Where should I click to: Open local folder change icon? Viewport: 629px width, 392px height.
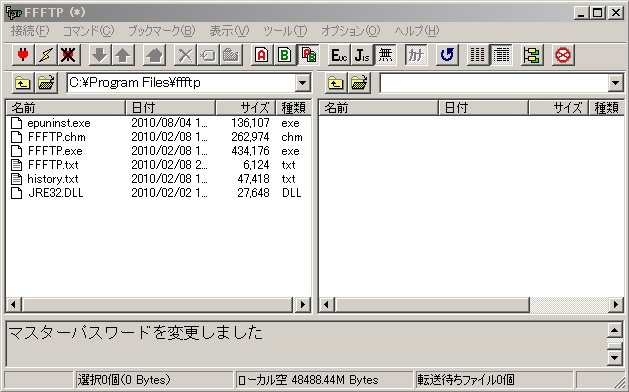coord(46,83)
